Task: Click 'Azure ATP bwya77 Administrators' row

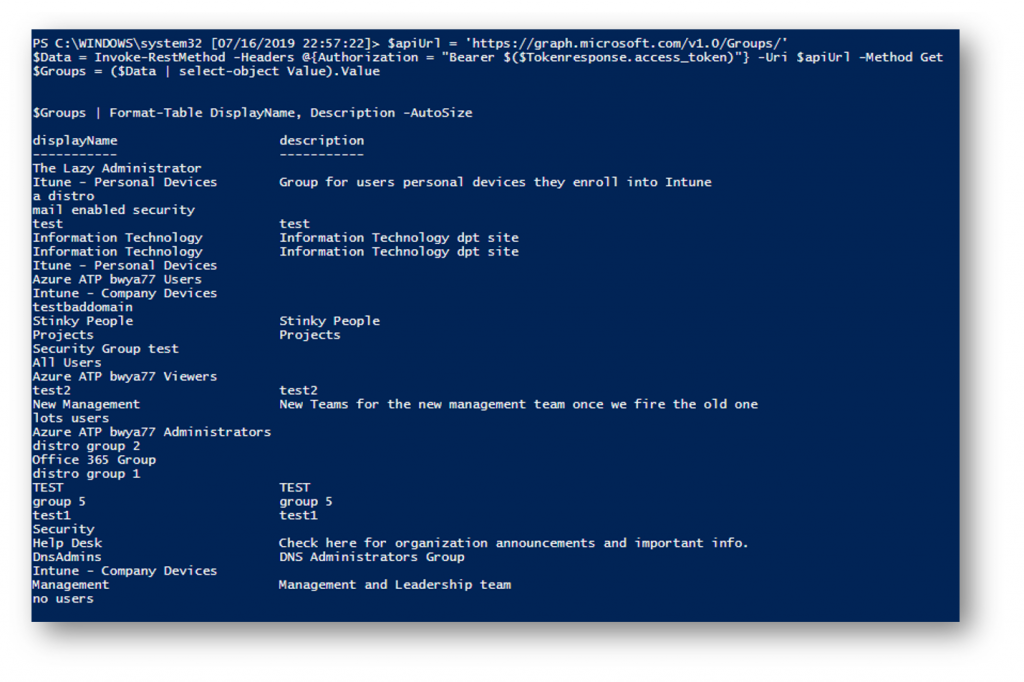Action: pos(152,432)
